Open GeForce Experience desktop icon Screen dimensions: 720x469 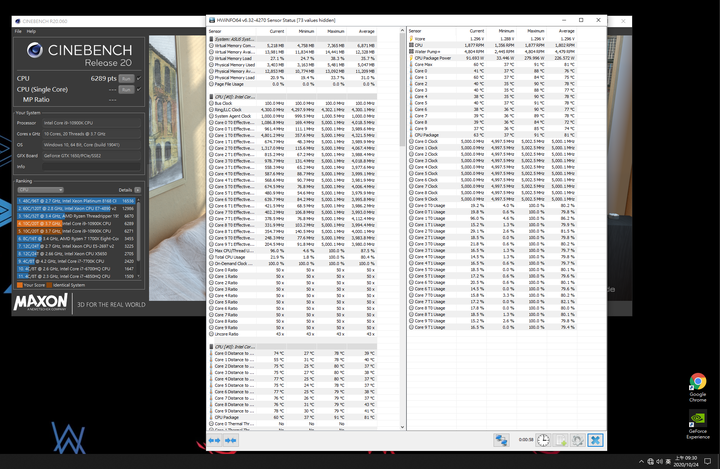(x=698, y=424)
